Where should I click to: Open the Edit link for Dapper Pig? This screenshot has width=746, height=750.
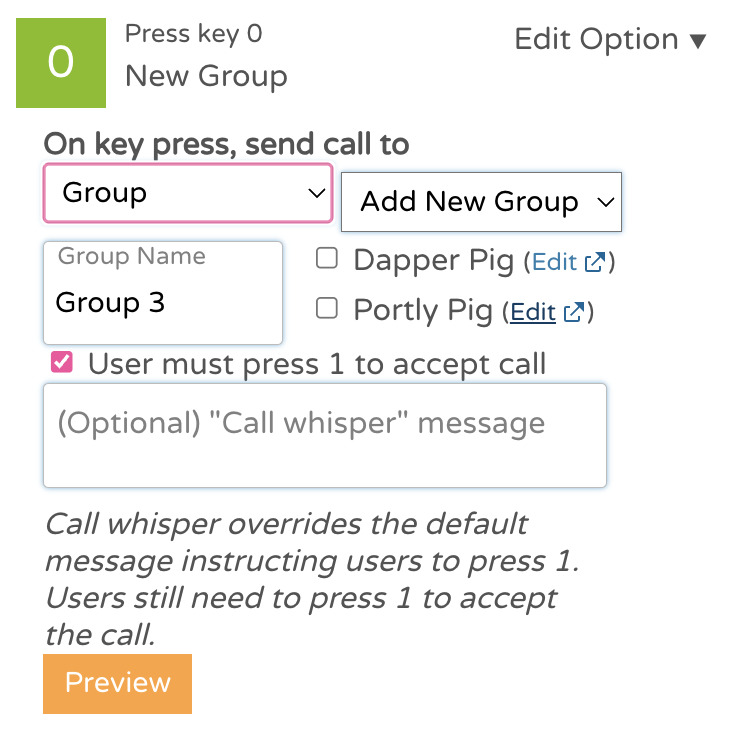click(554, 262)
